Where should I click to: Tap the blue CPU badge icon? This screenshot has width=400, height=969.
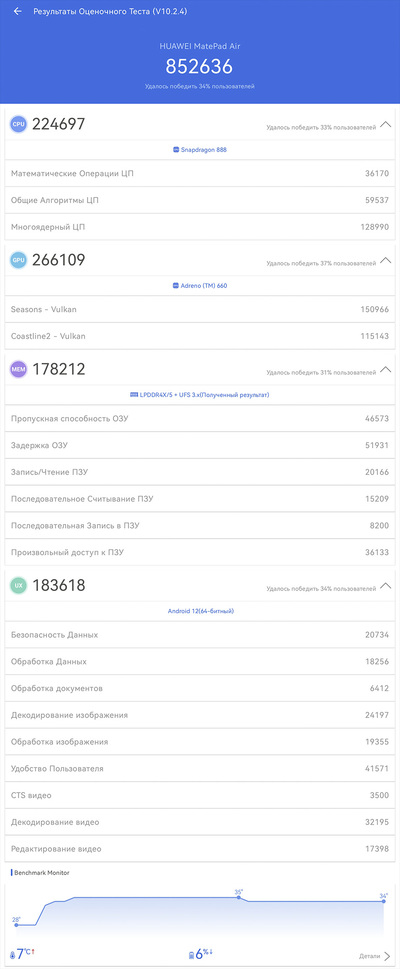(x=19, y=124)
